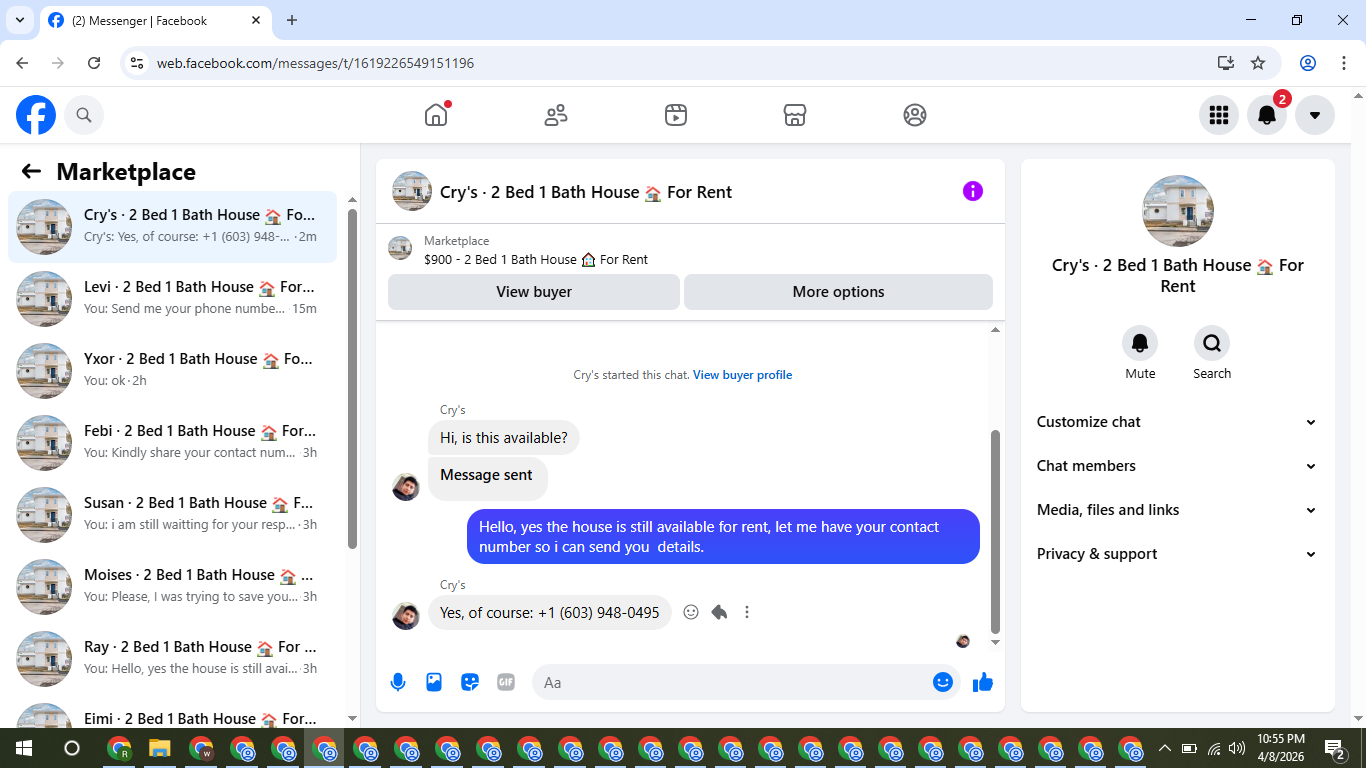Click the 'Message sent' bubble
The width and height of the screenshot is (1366, 768).
487,478
